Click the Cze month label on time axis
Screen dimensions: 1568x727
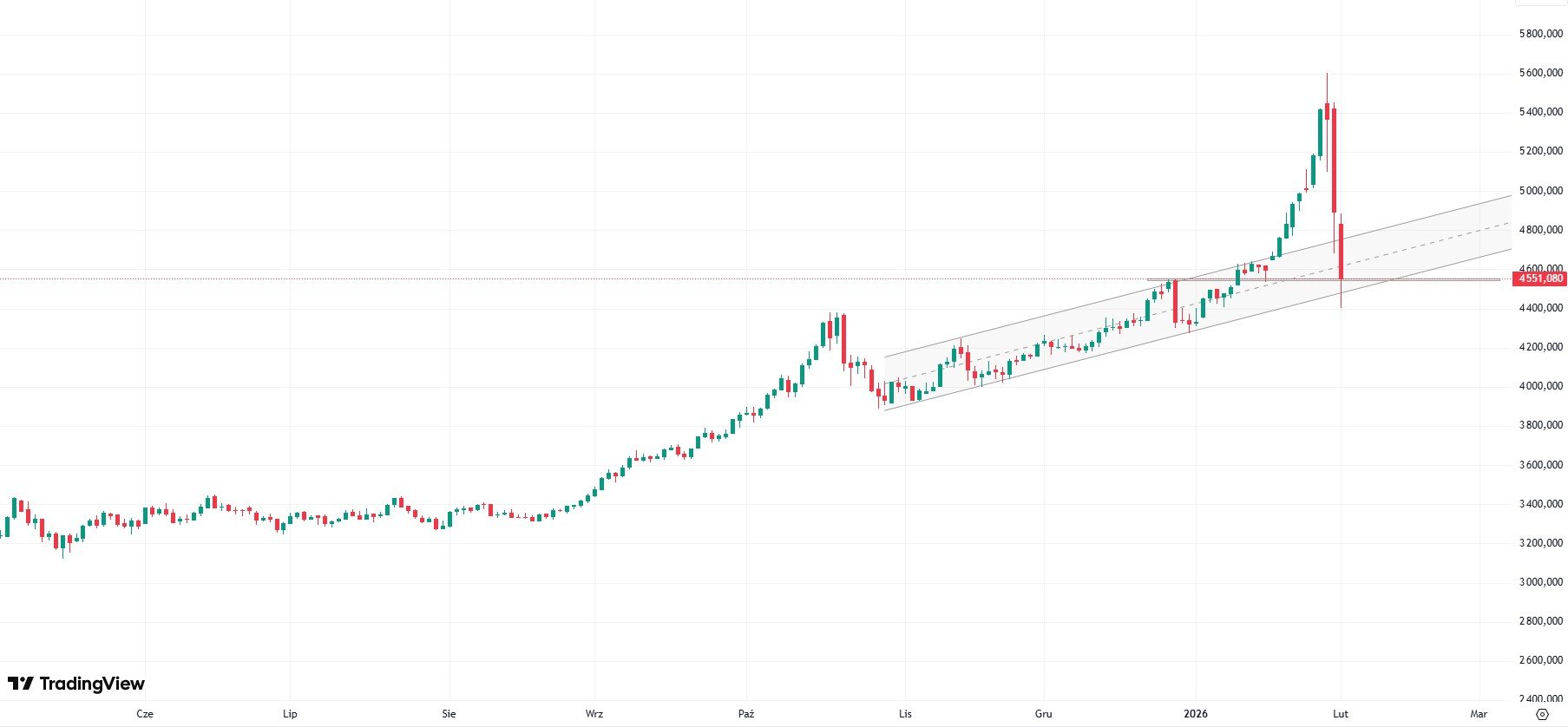[145, 714]
